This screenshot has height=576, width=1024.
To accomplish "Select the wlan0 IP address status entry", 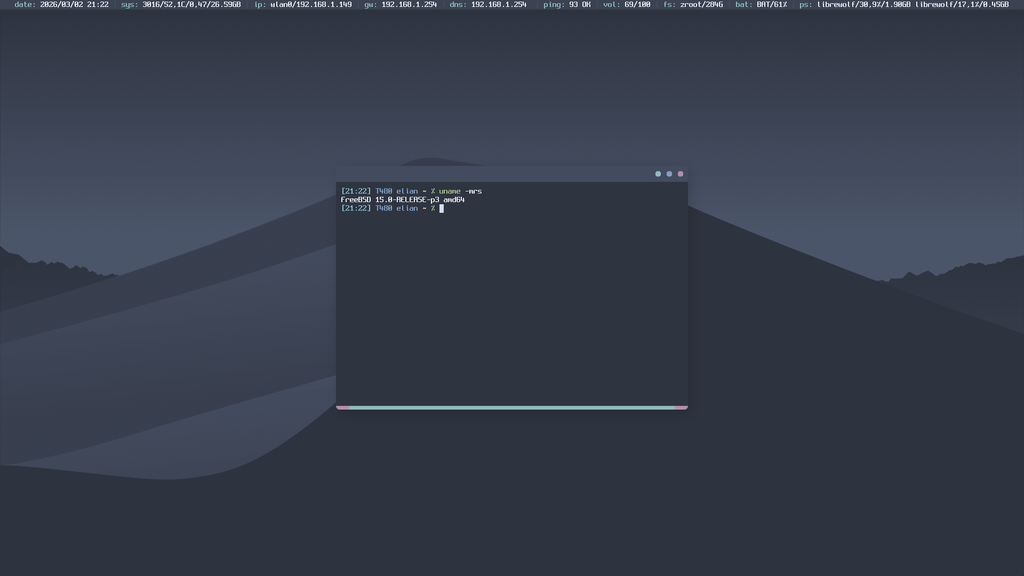I will pyautogui.click(x=303, y=5).
